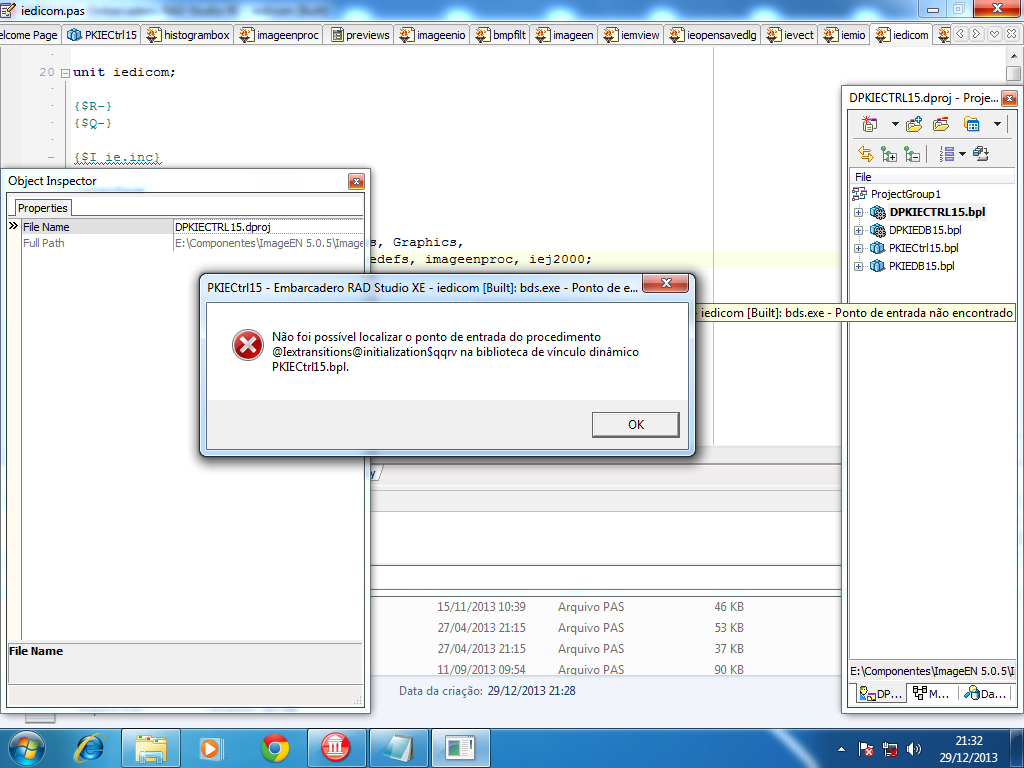Switch to the M... Model View tab
1024x768 pixels.
click(x=931, y=694)
